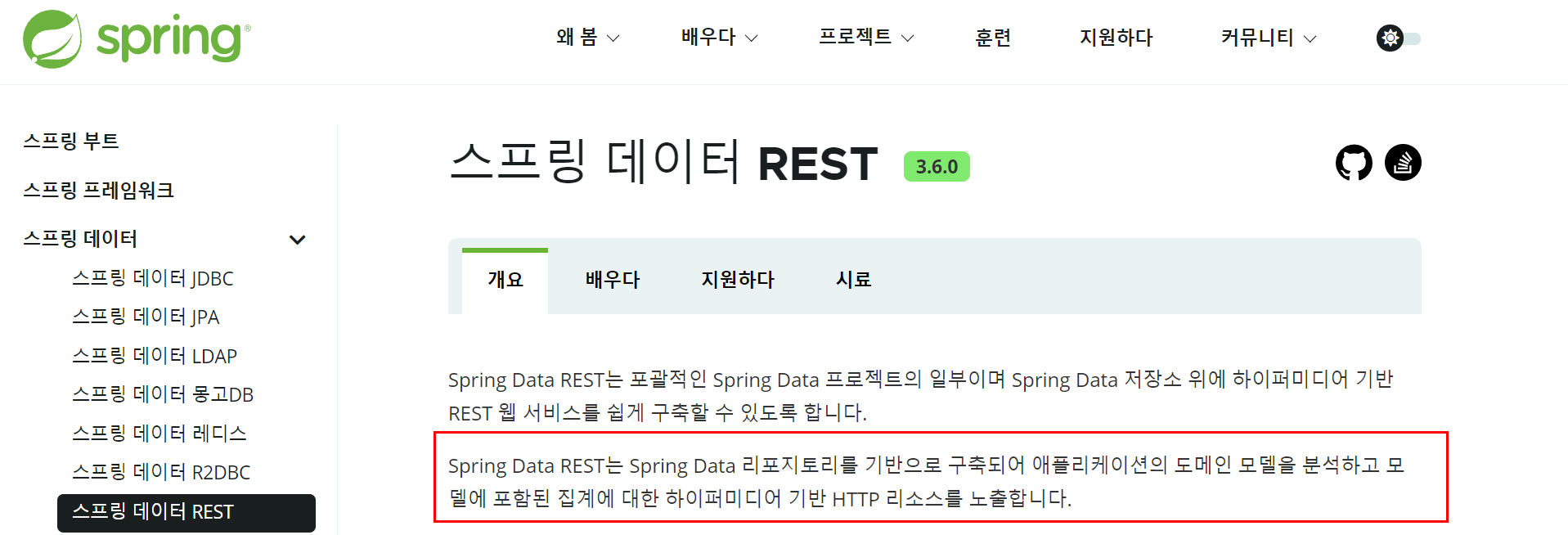
Task: Switch to the 개요 tab
Action: 505,280
